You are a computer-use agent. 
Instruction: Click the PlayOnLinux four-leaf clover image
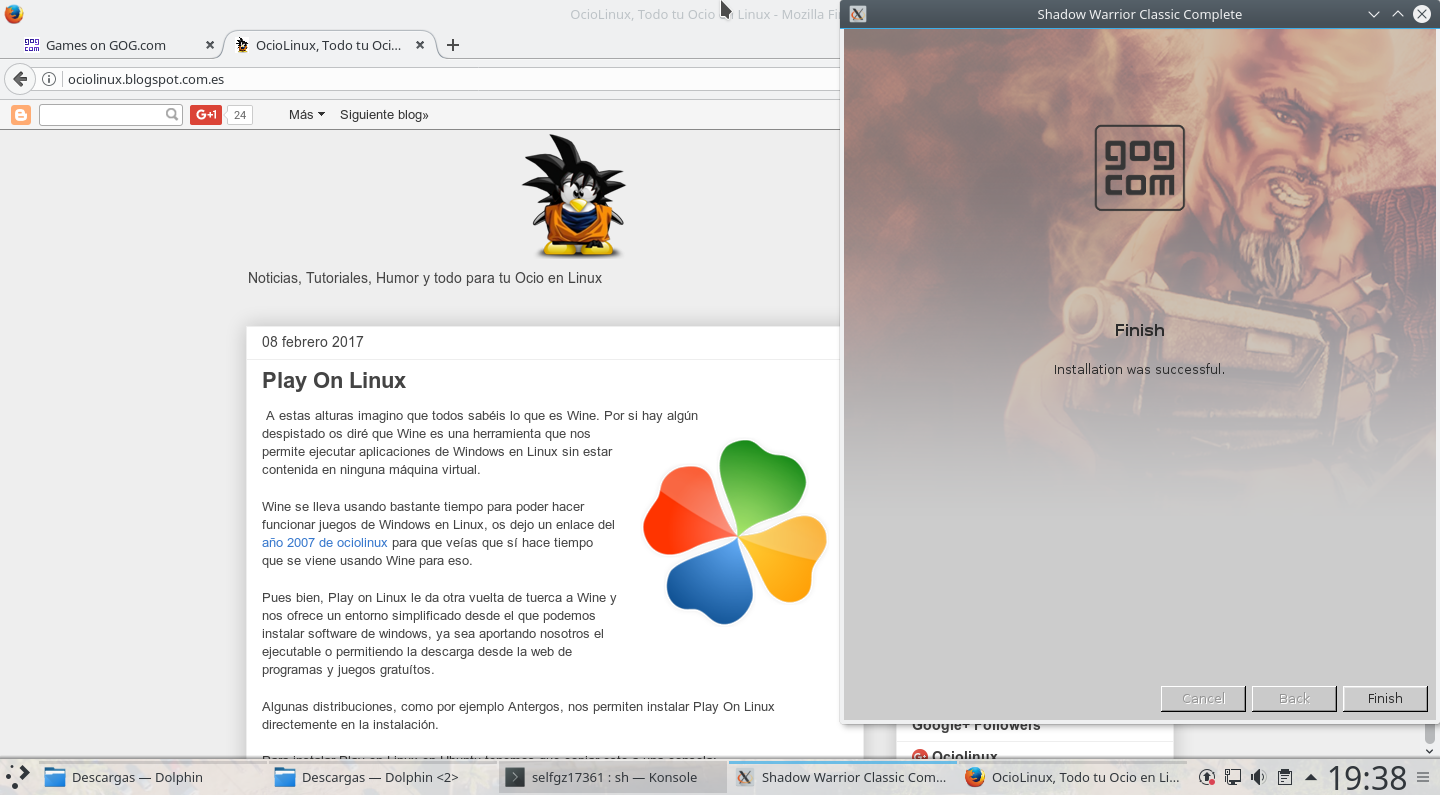(x=735, y=531)
